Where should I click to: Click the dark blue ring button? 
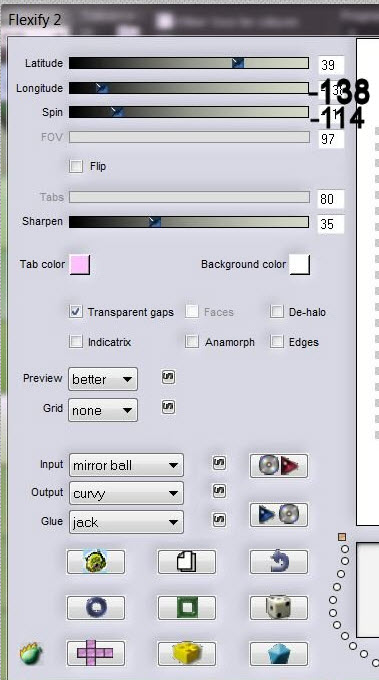tap(96, 608)
